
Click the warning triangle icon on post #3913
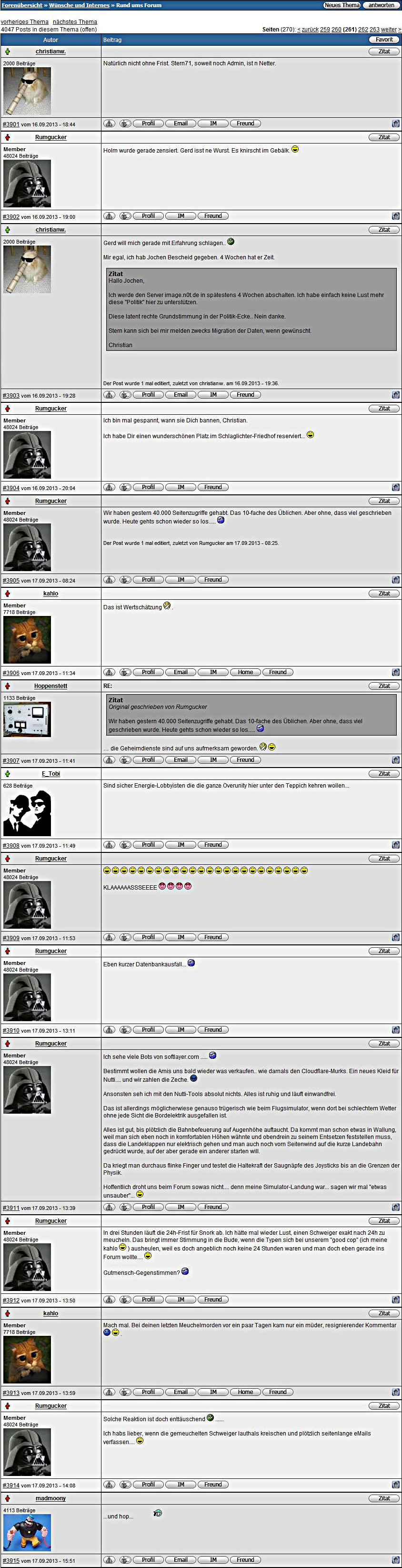(110, 1392)
